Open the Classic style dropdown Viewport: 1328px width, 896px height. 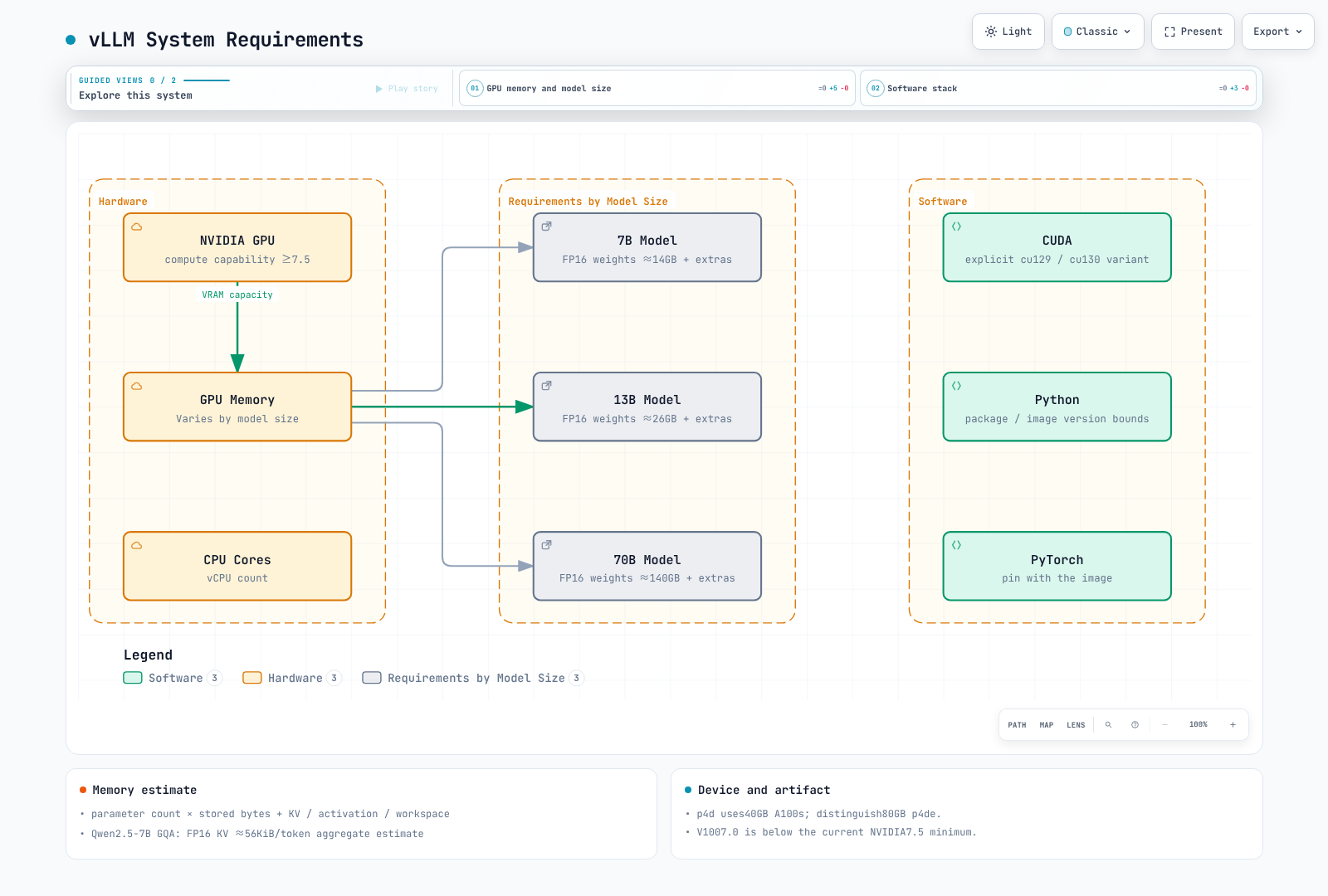click(x=1098, y=32)
